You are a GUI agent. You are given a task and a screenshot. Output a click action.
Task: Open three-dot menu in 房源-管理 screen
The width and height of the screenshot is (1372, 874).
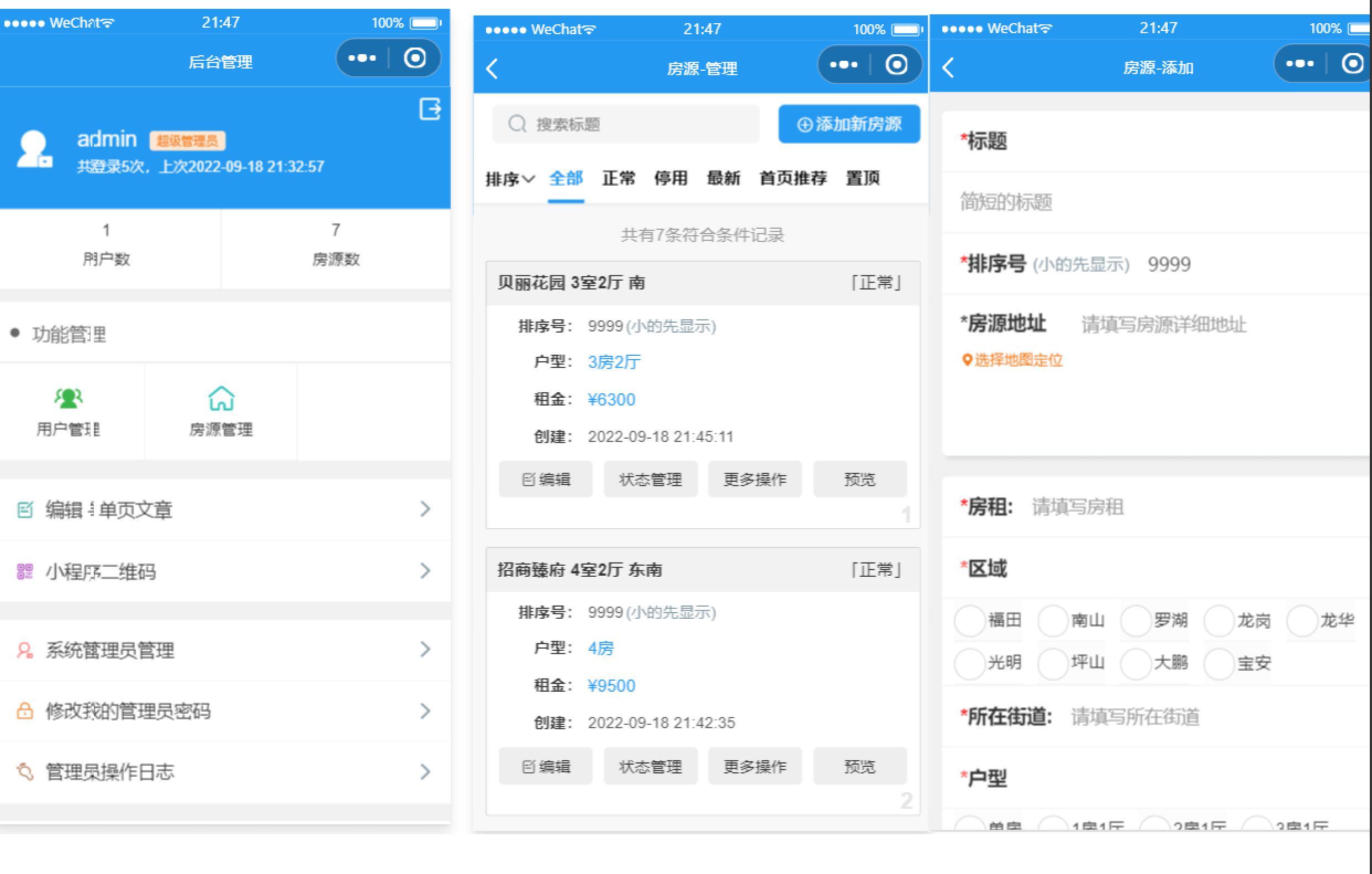[843, 65]
